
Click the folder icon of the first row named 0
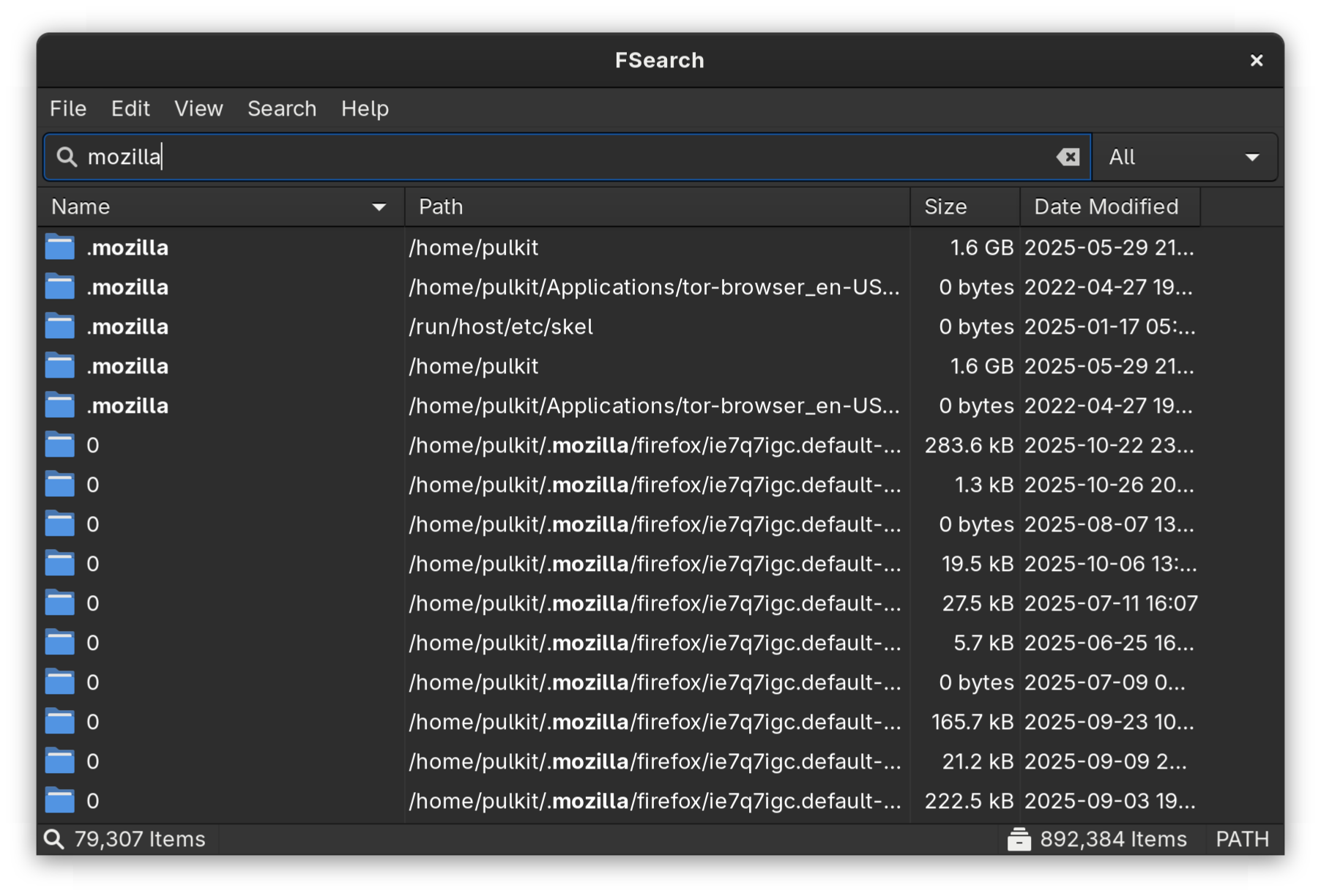59,444
